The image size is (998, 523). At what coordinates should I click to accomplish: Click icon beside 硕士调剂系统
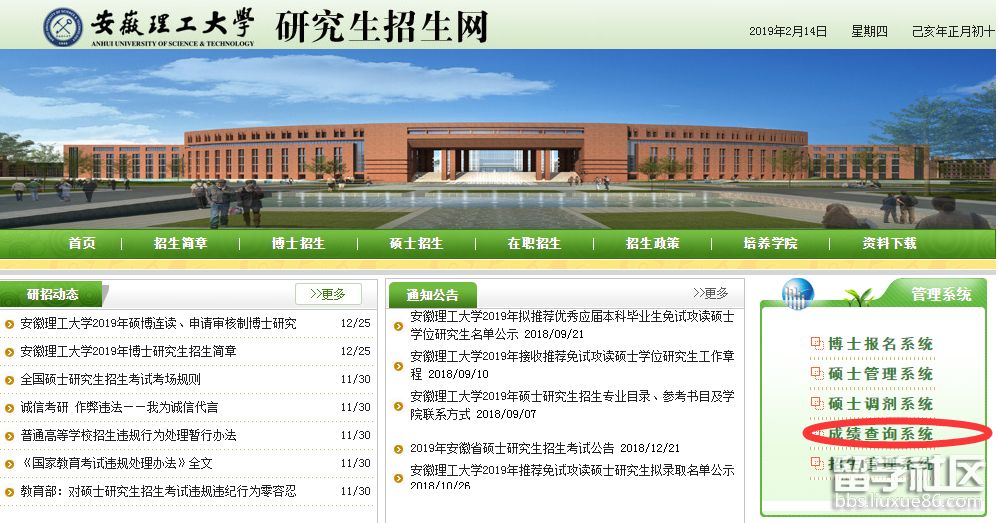(x=816, y=404)
